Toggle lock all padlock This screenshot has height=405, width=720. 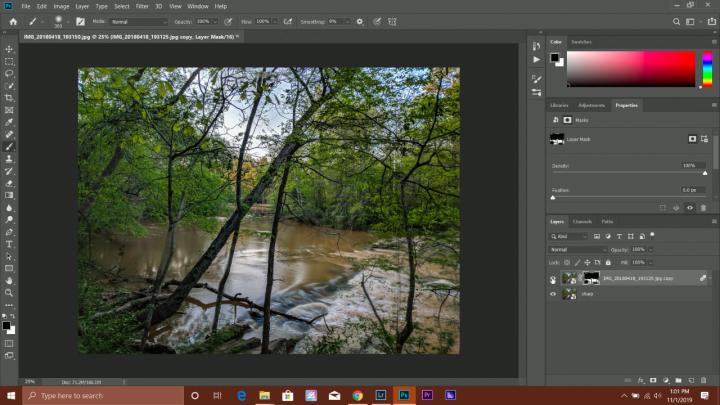[x=608, y=263]
